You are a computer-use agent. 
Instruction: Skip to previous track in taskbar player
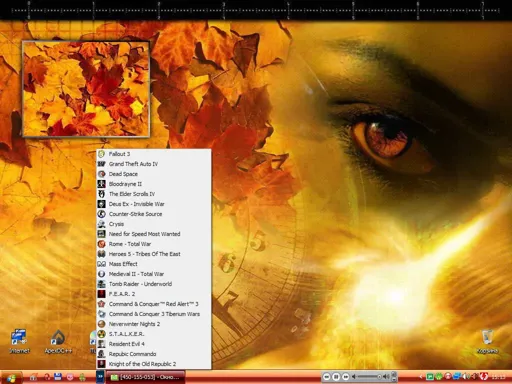(327, 377)
